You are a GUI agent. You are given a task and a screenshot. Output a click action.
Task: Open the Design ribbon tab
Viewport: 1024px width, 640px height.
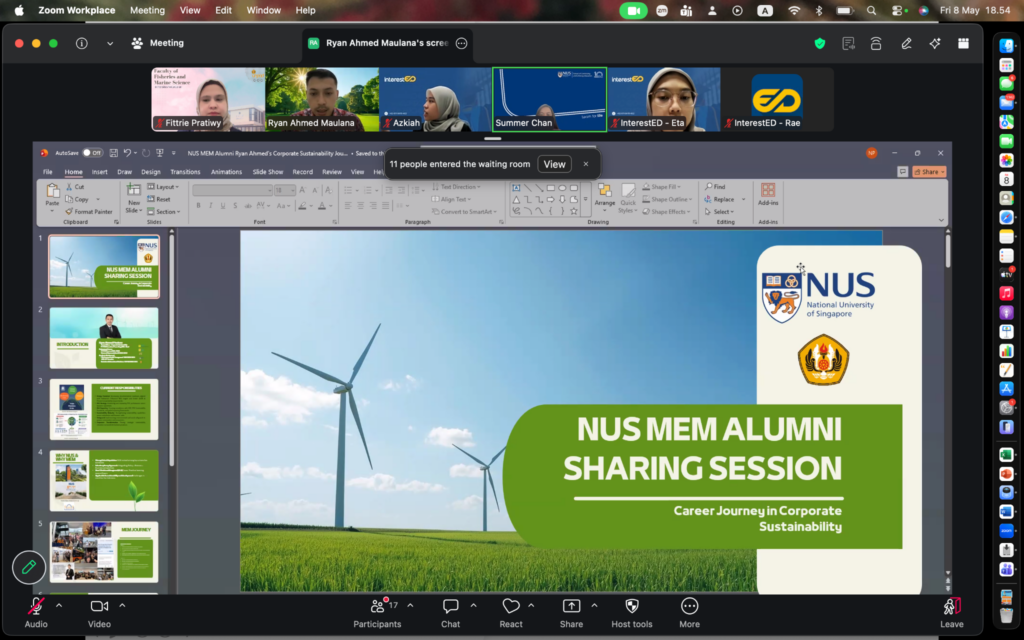[150, 172]
